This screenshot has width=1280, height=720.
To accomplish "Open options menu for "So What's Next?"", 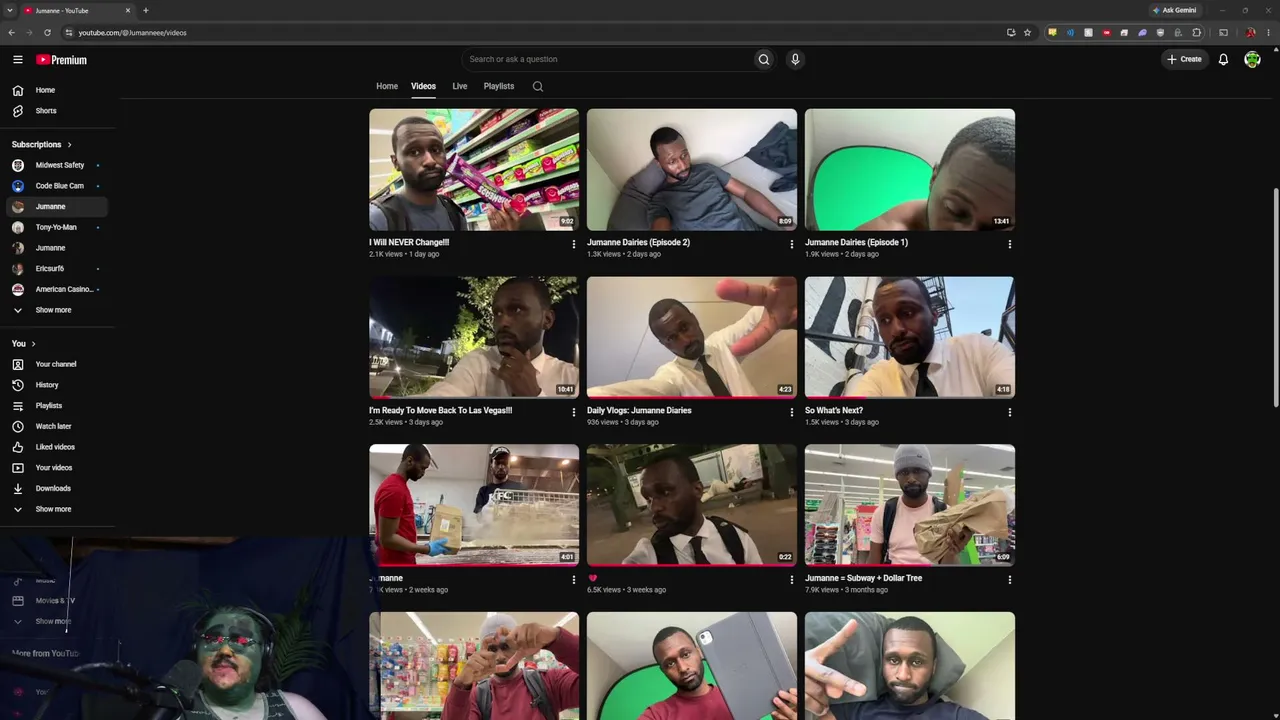I will 1010,412.
